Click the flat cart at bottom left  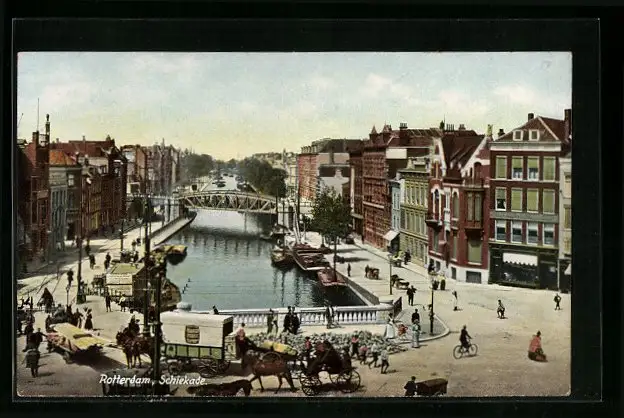77,340
